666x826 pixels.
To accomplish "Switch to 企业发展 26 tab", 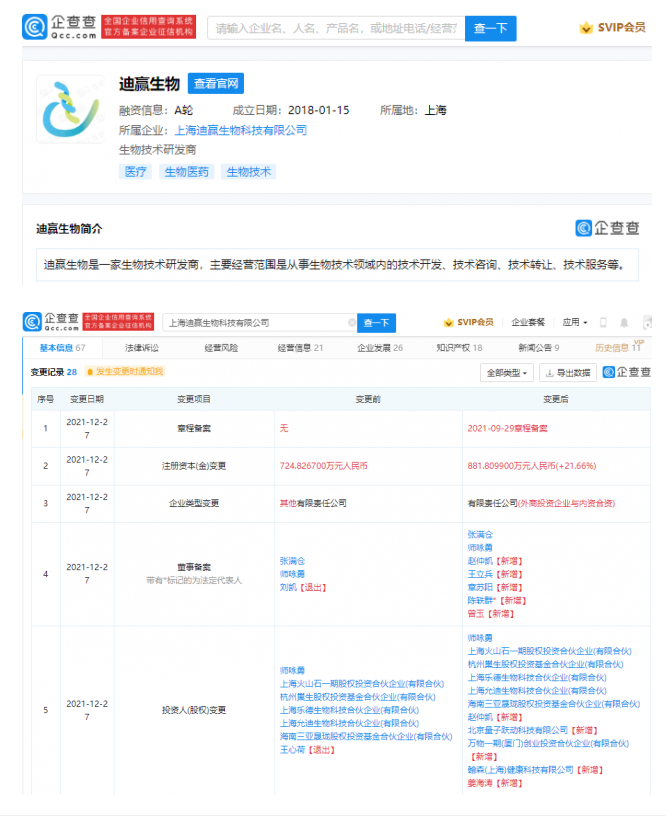I will coord(380,348).
